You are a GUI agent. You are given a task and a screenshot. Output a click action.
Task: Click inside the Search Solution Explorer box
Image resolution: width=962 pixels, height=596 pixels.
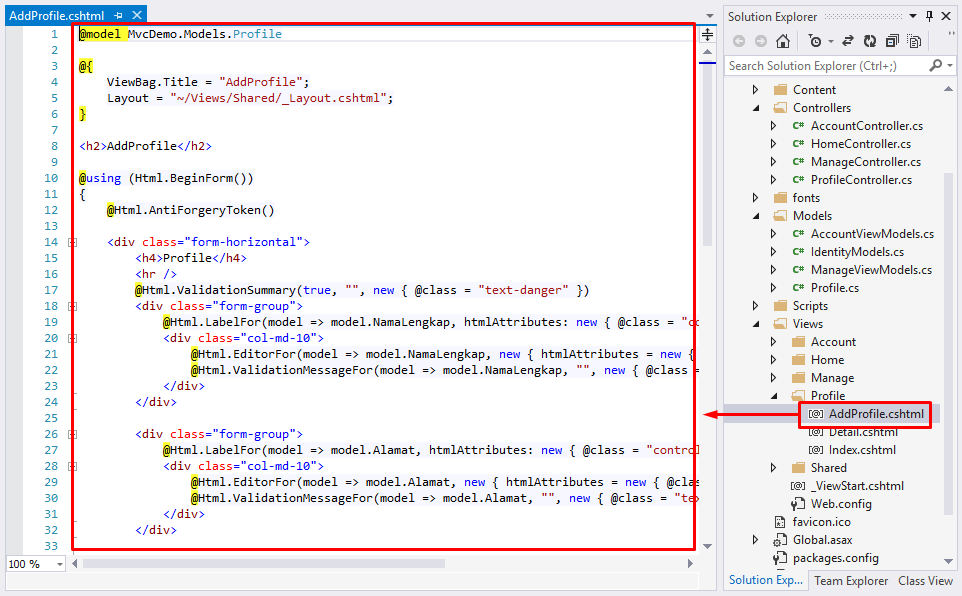pyautogui.click(x=820, y=64)
